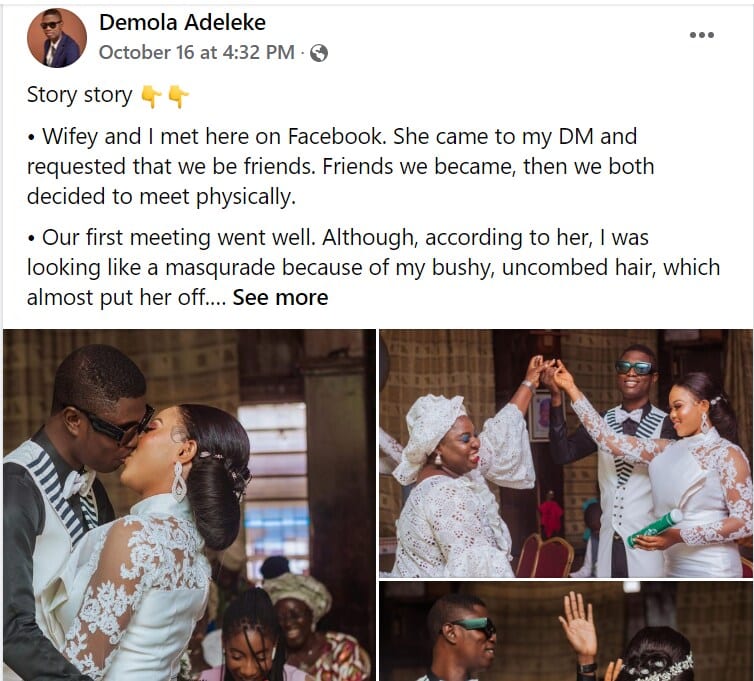
Task: Open Demola Adeleke's profile picture
Action: pos(56,37)
